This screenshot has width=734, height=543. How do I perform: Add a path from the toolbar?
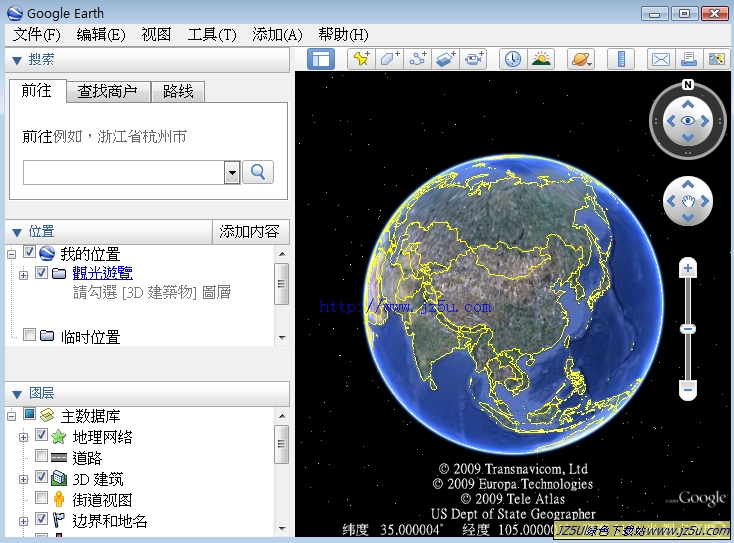point(418,59)
